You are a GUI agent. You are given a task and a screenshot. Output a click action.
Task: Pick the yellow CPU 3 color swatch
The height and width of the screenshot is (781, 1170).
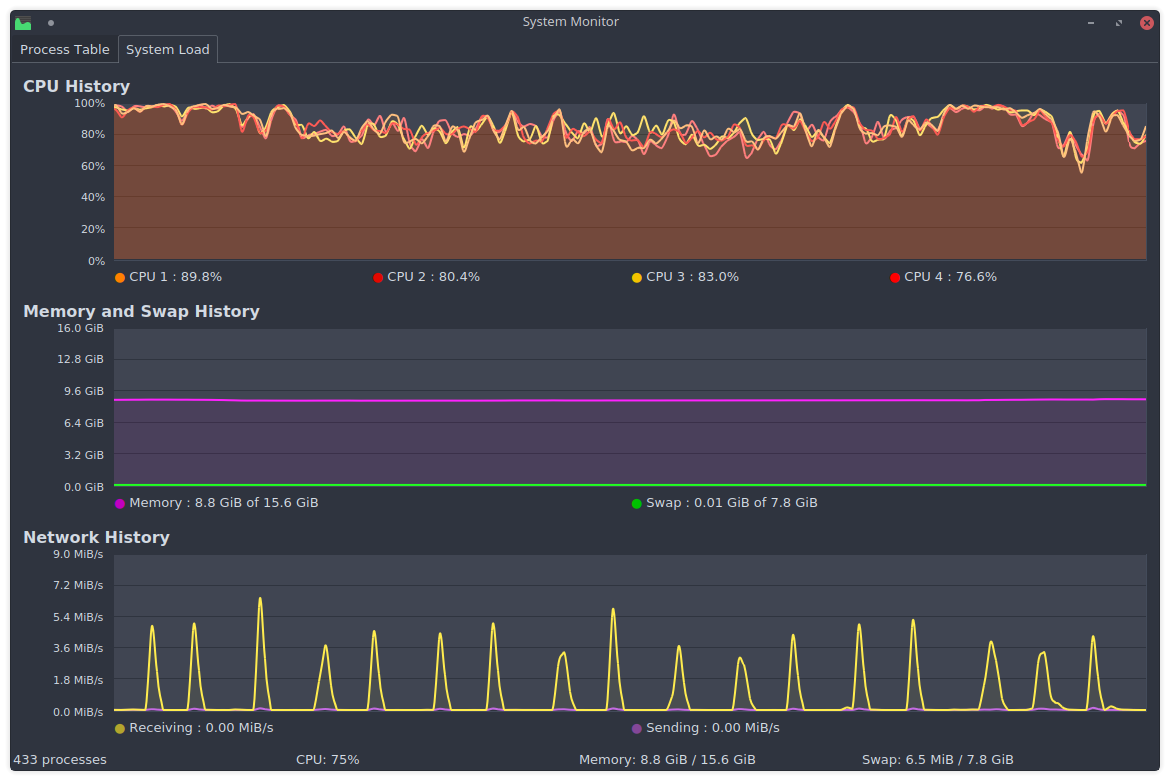click(637, 278)
